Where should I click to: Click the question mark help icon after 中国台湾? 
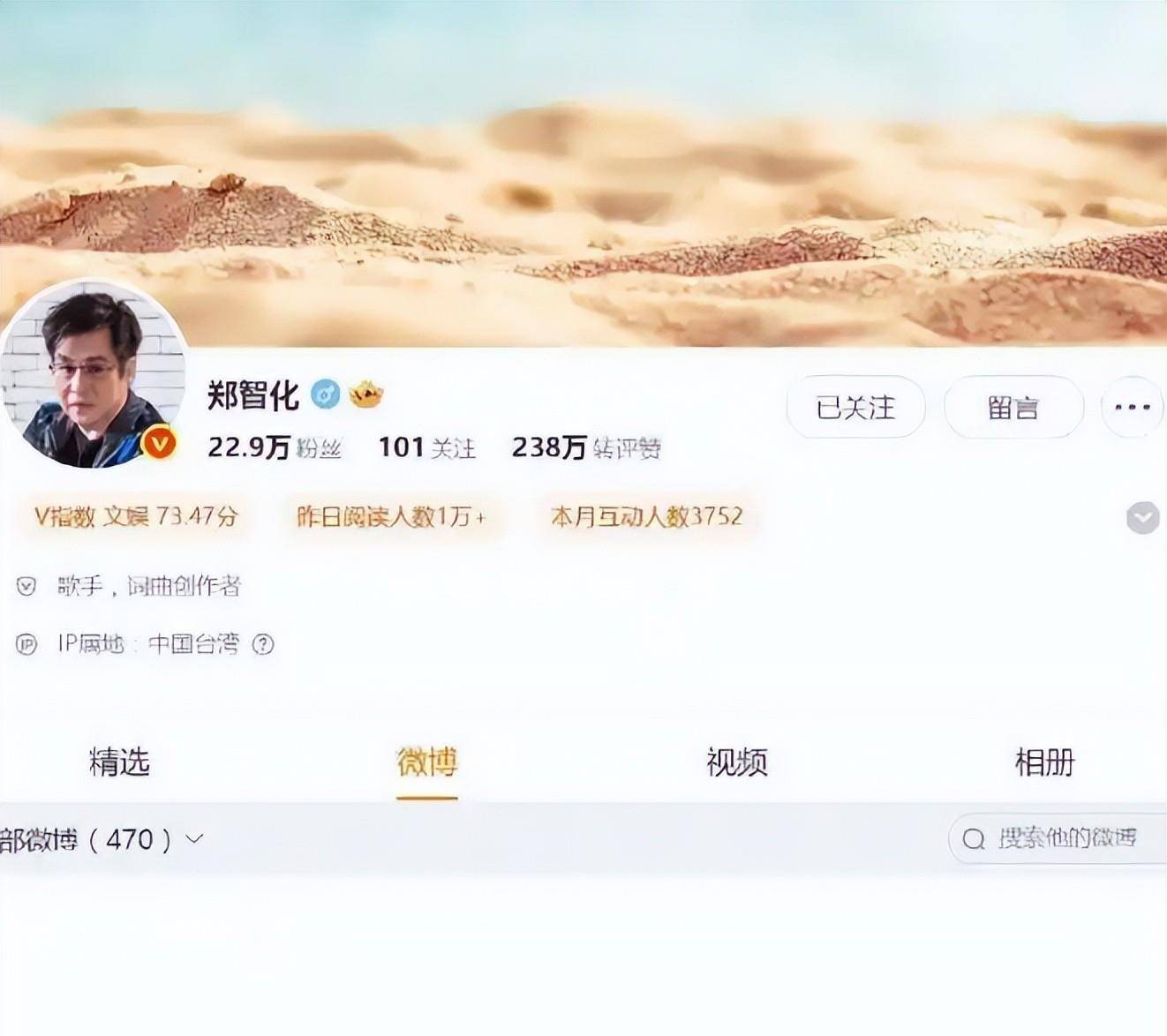[x=263, y=644]
